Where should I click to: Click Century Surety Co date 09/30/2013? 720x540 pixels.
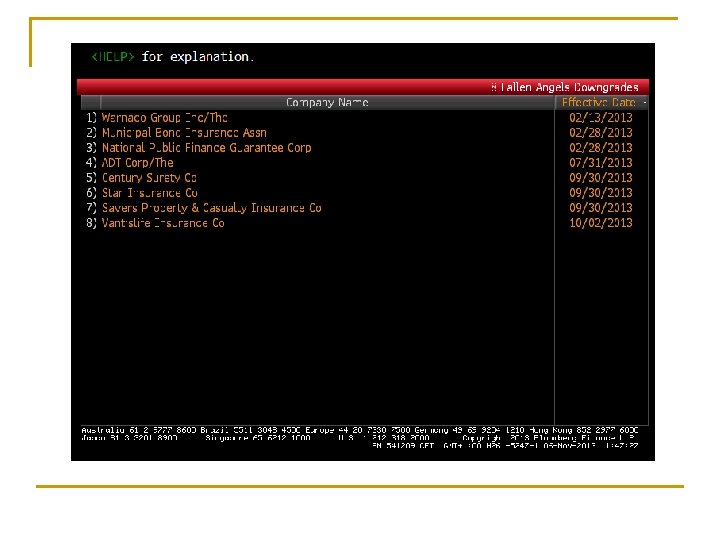pos(601,178)
